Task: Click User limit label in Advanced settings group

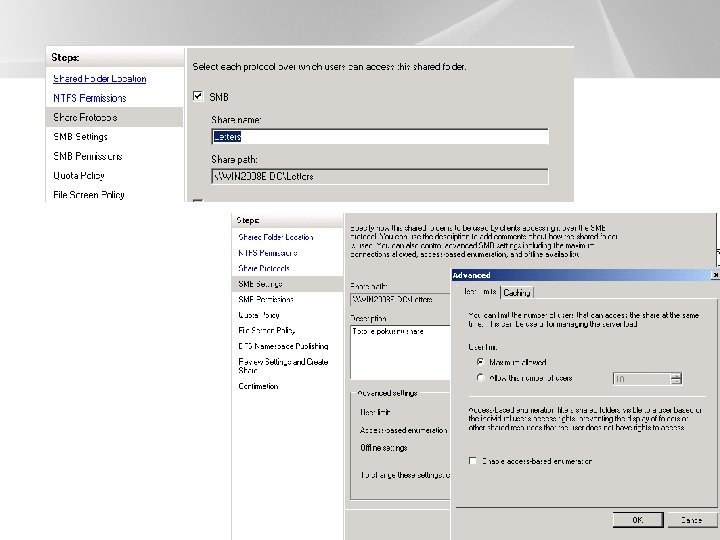Action: pos(375,412)
